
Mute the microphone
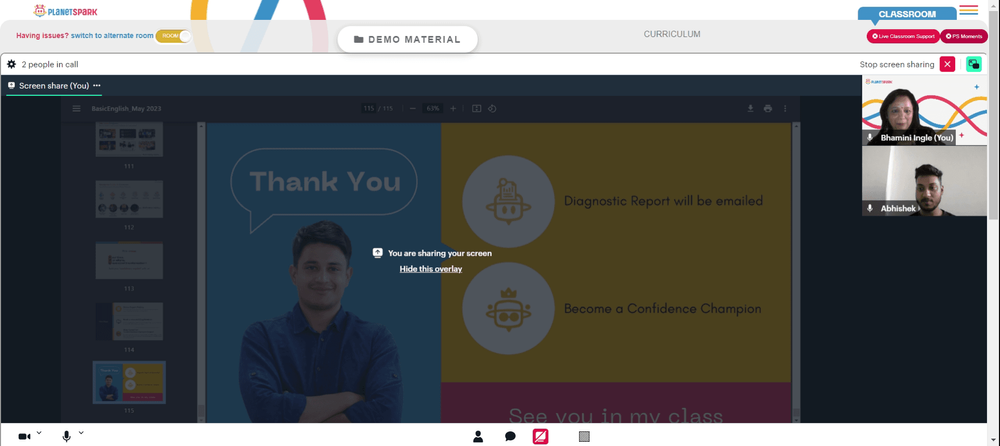[67, 437]
